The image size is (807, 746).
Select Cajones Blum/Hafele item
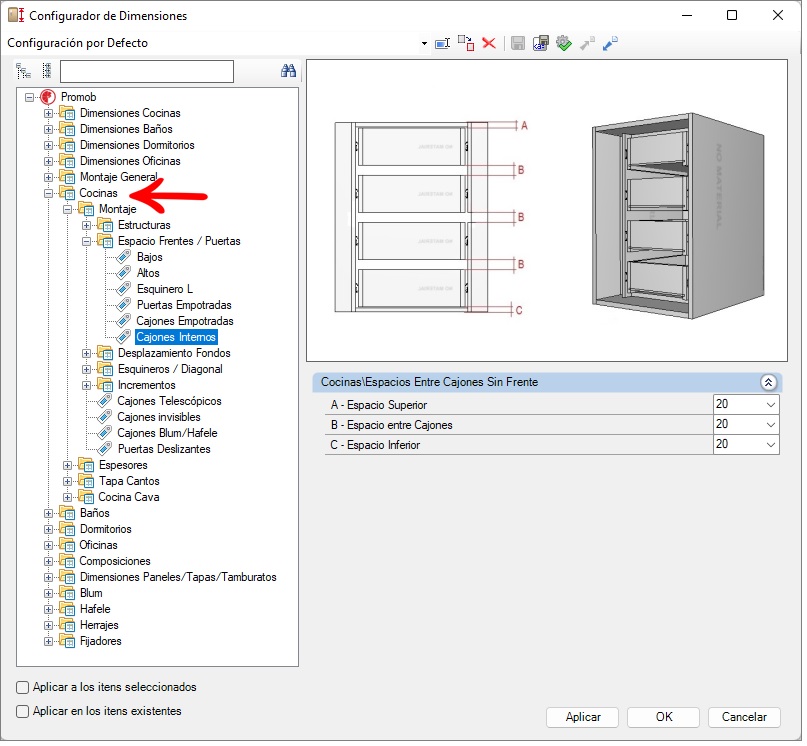click(x=167, y=433)
